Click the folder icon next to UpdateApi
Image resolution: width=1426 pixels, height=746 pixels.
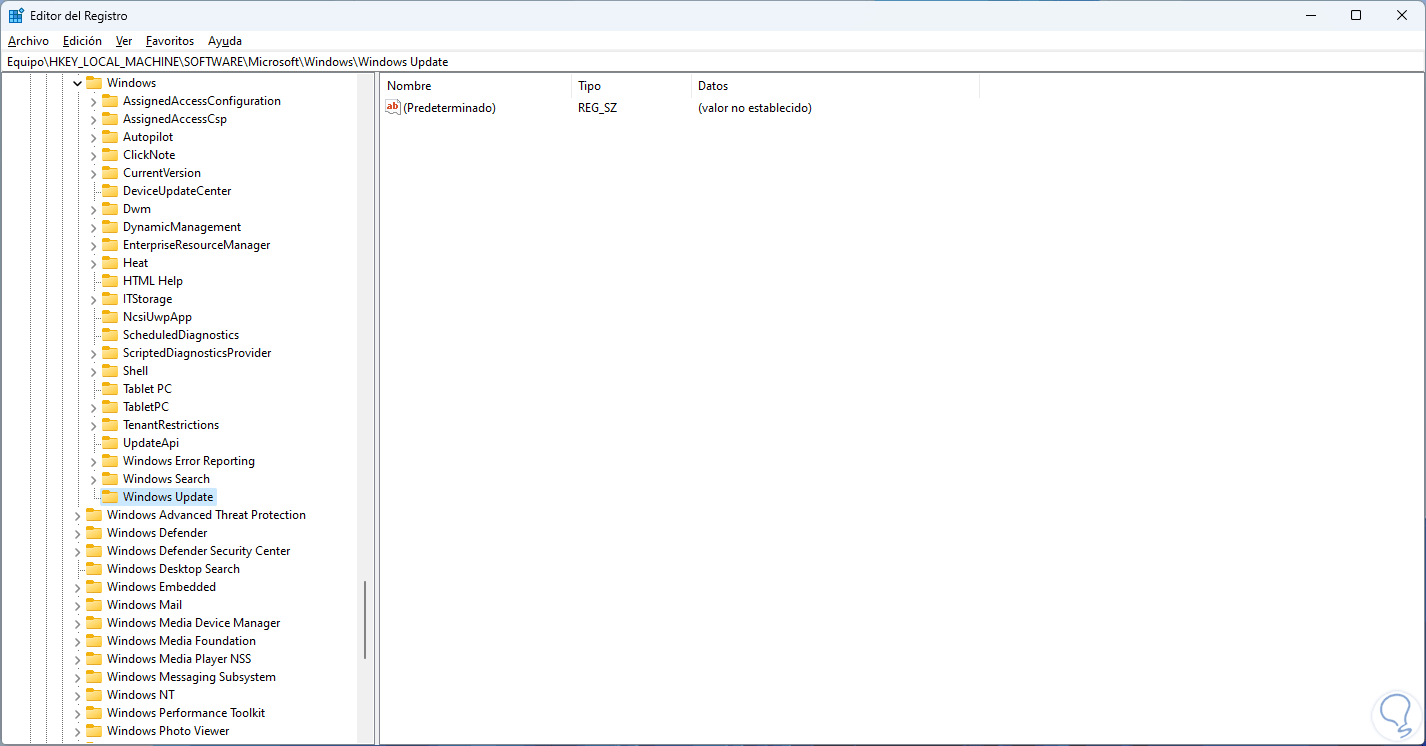click(110, 443)
